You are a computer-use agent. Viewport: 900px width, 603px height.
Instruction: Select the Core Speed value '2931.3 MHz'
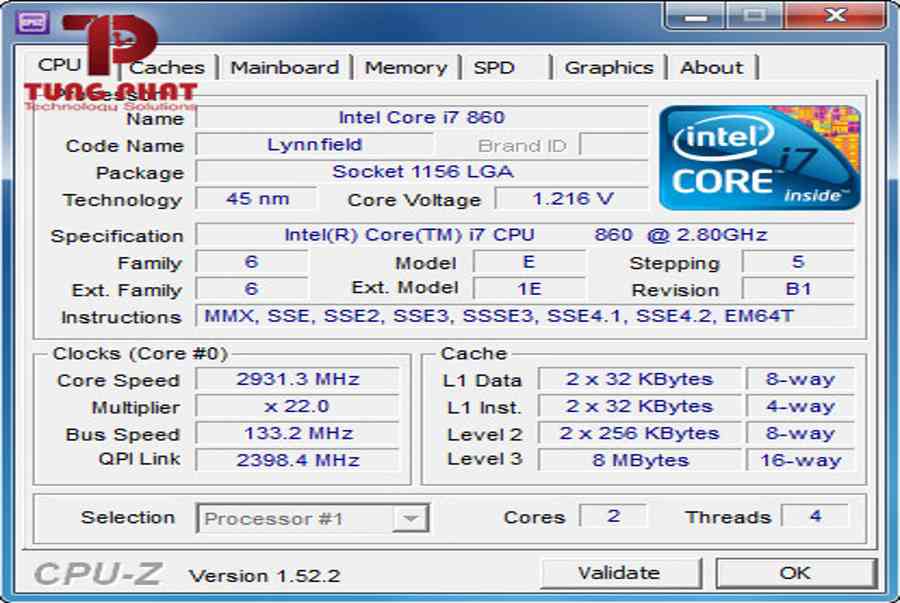(x=297, y=379)
